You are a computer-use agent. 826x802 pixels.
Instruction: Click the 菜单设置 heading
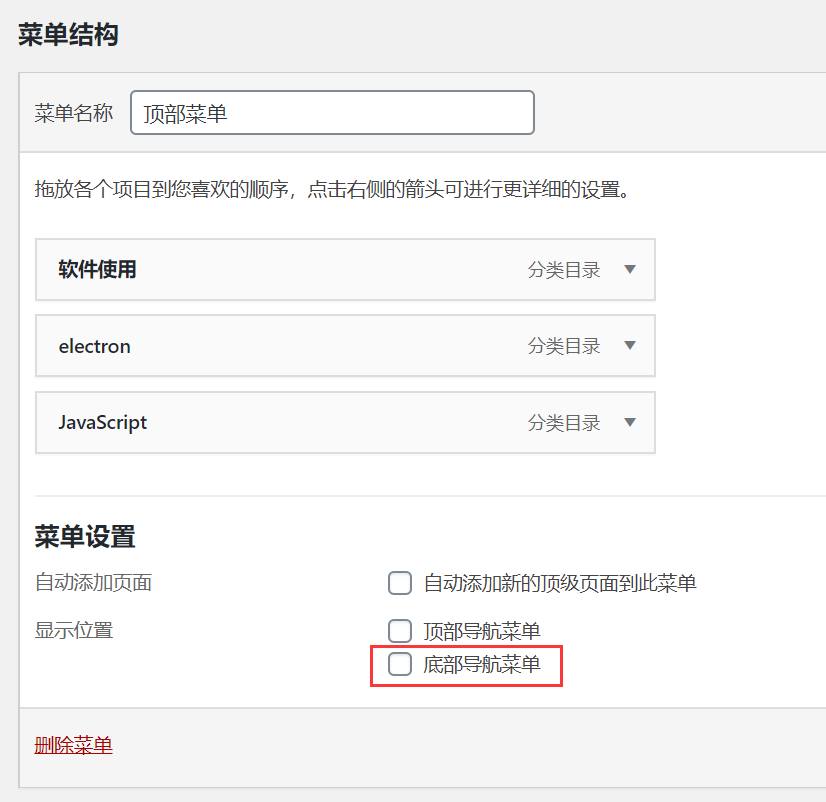pyautogui.click(x=85, y=536)
